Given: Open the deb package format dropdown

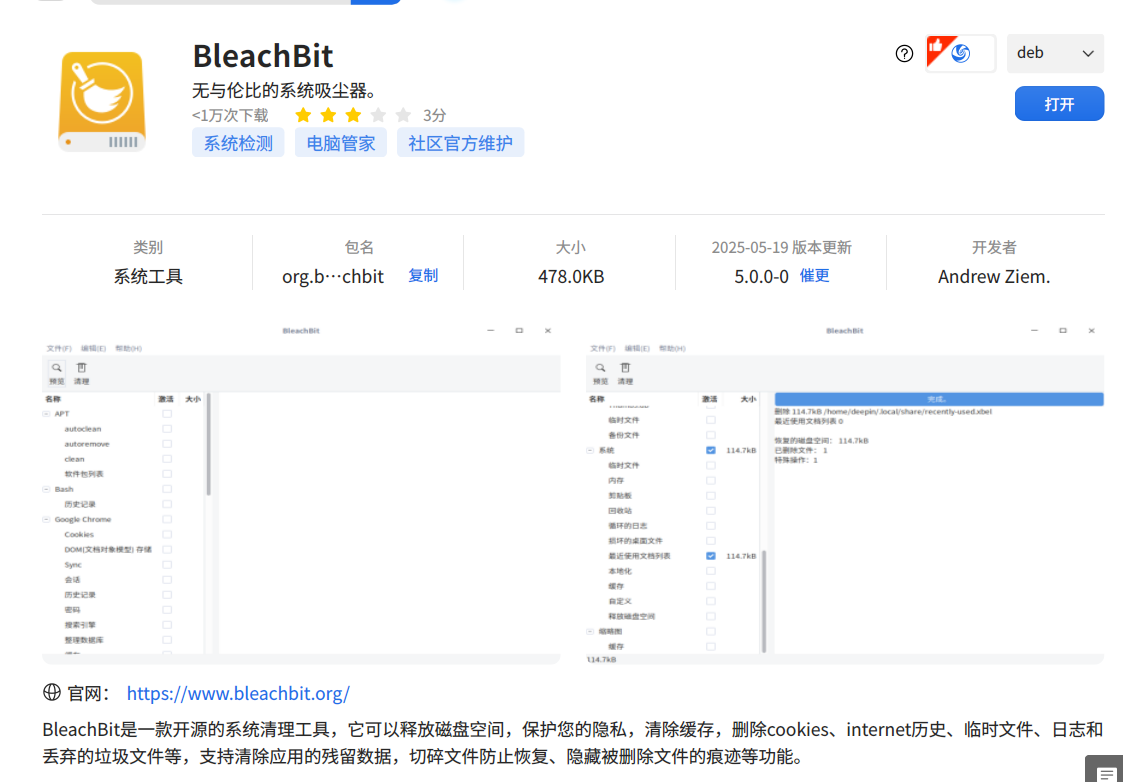Looking at the screenshot, I should [x=1055, y=53].
